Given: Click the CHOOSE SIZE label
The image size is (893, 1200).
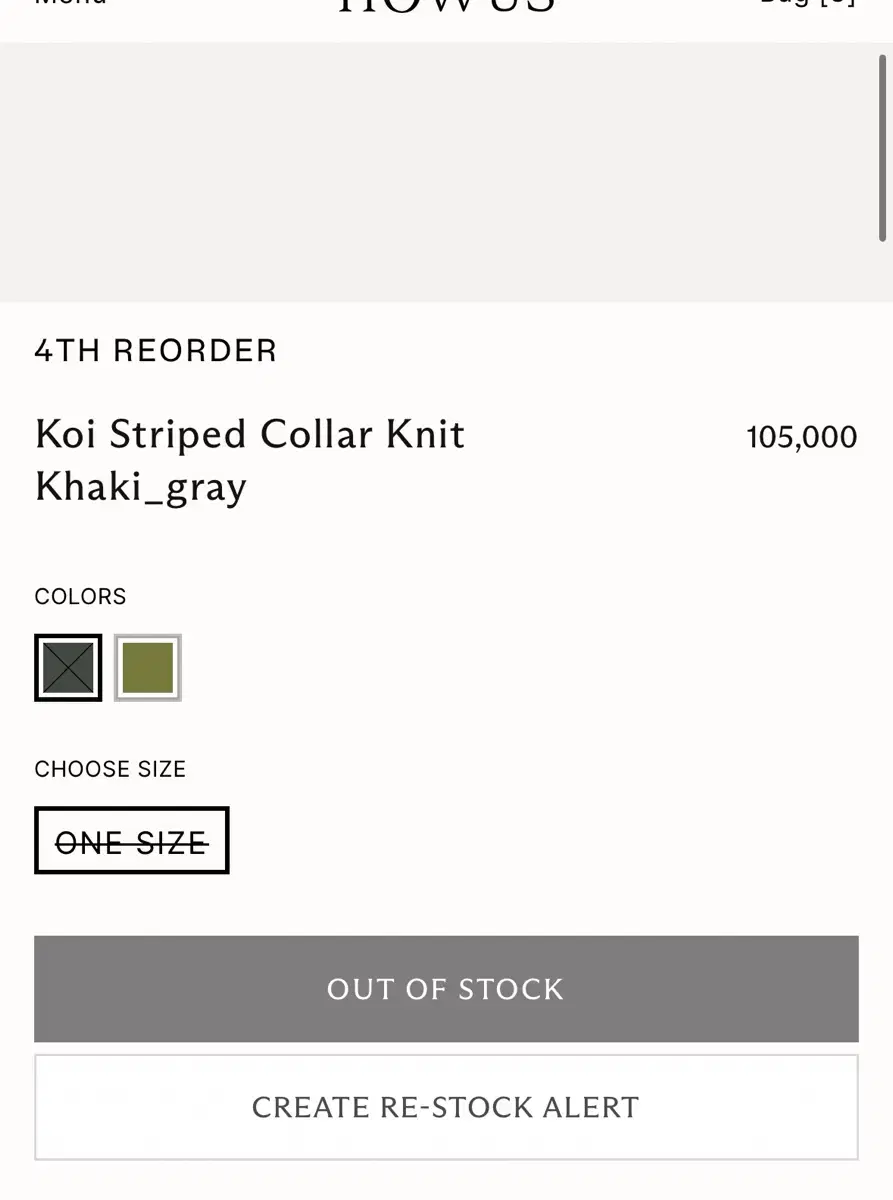Looking at the screenshot, I should [110, 769].
